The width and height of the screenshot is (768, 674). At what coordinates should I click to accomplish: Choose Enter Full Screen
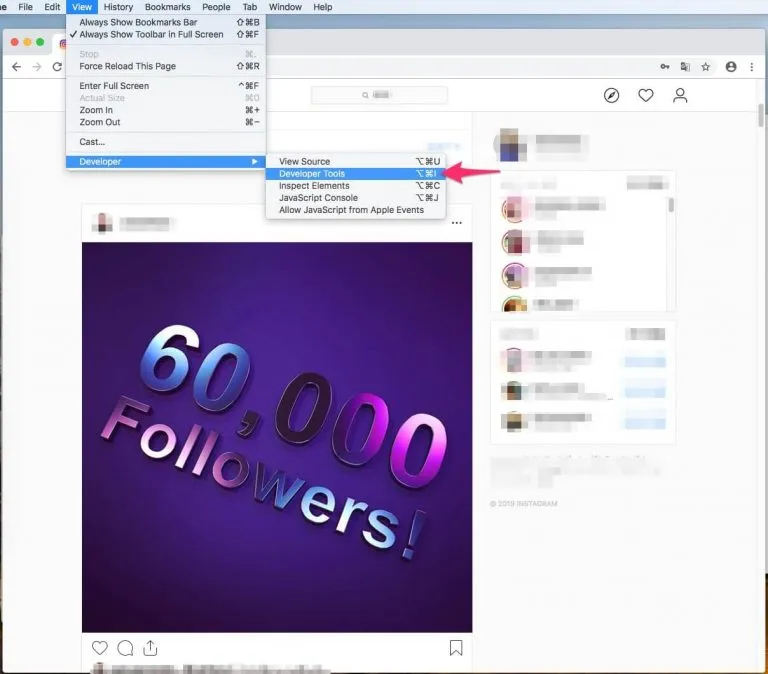(166, 86)
